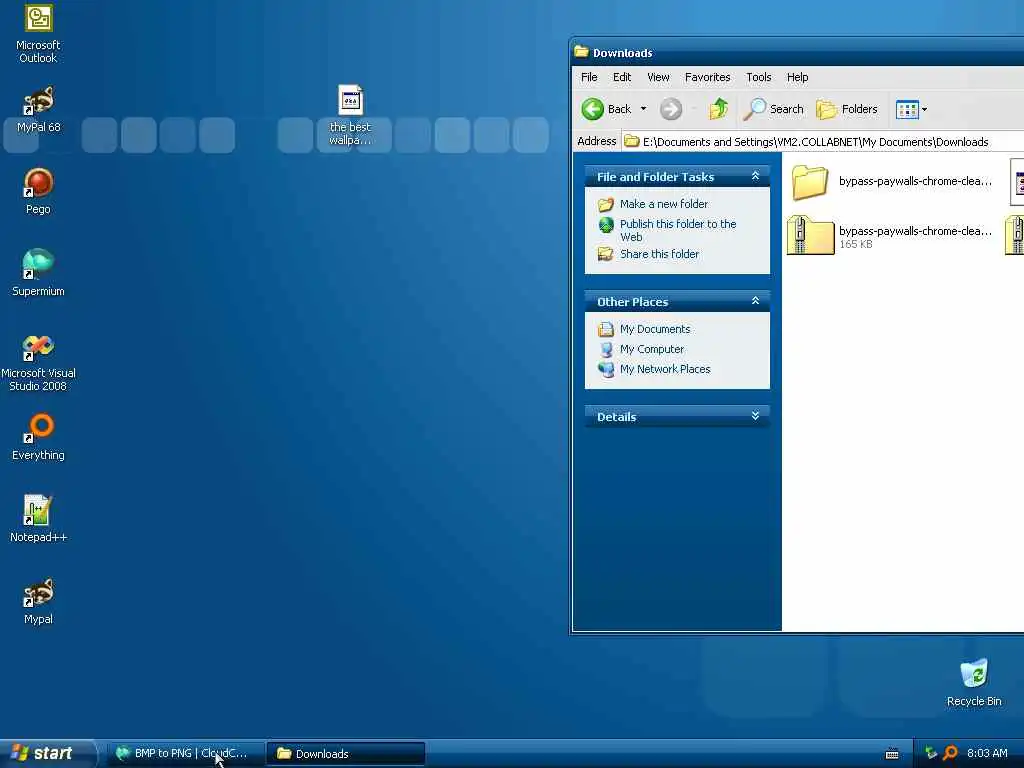Click the Back button in Downloads

(607, 109)
